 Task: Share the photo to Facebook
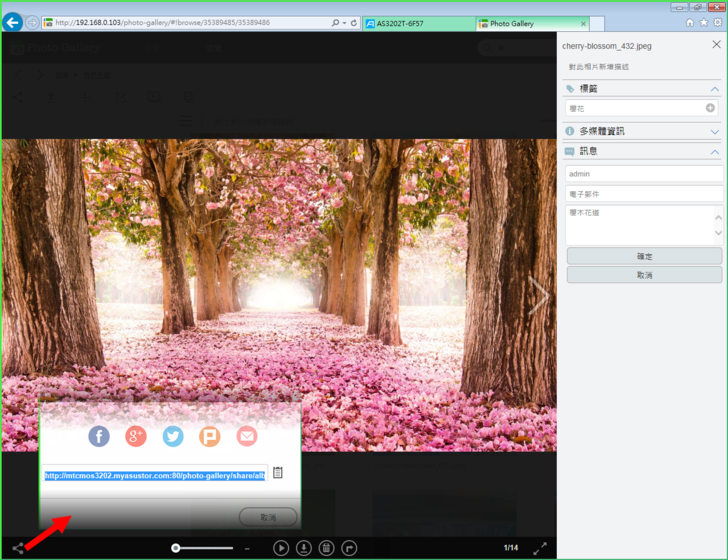point(99,436)
